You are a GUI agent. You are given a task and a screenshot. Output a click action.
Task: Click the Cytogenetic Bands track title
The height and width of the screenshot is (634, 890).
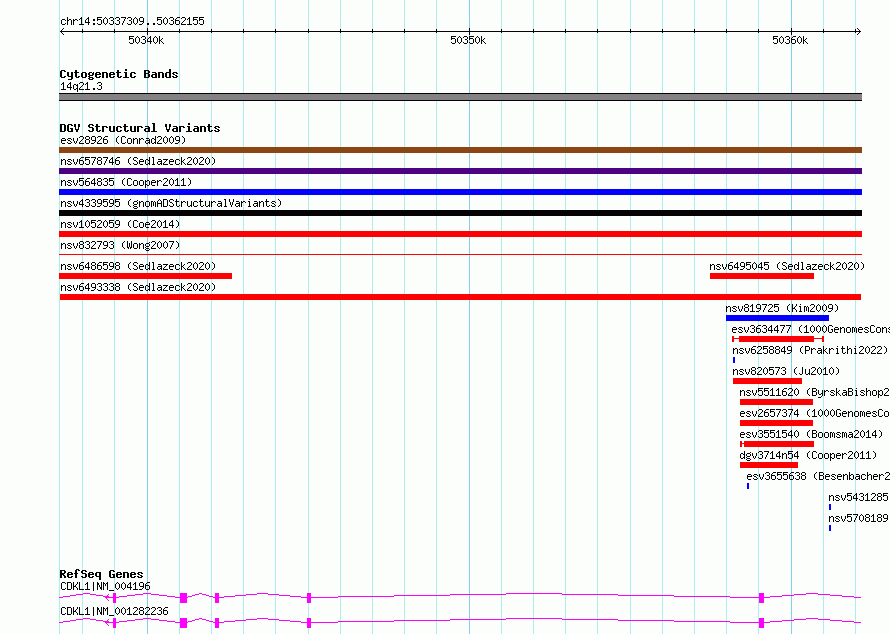point(119,74)
